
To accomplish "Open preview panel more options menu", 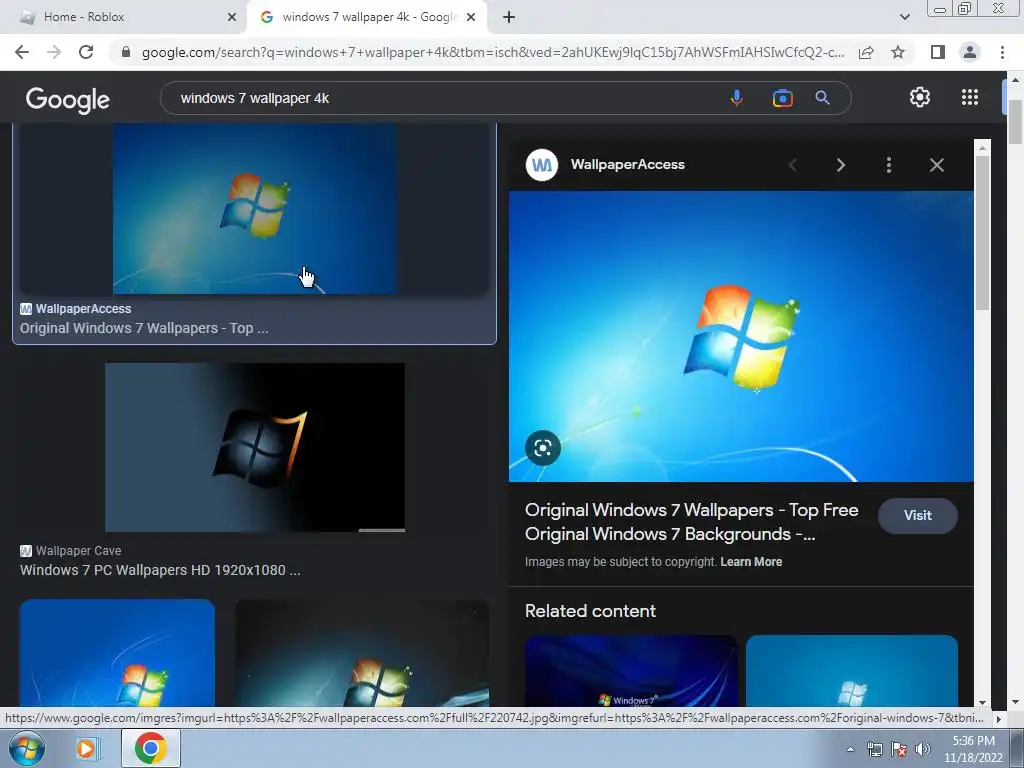I will (x=888, y=165).
